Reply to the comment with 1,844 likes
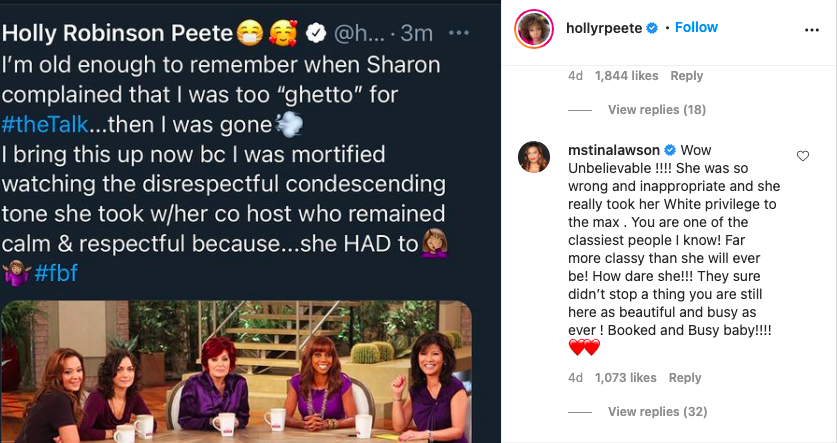The width and height of the screenshot is (837, 443). click(x=686, y=76)
